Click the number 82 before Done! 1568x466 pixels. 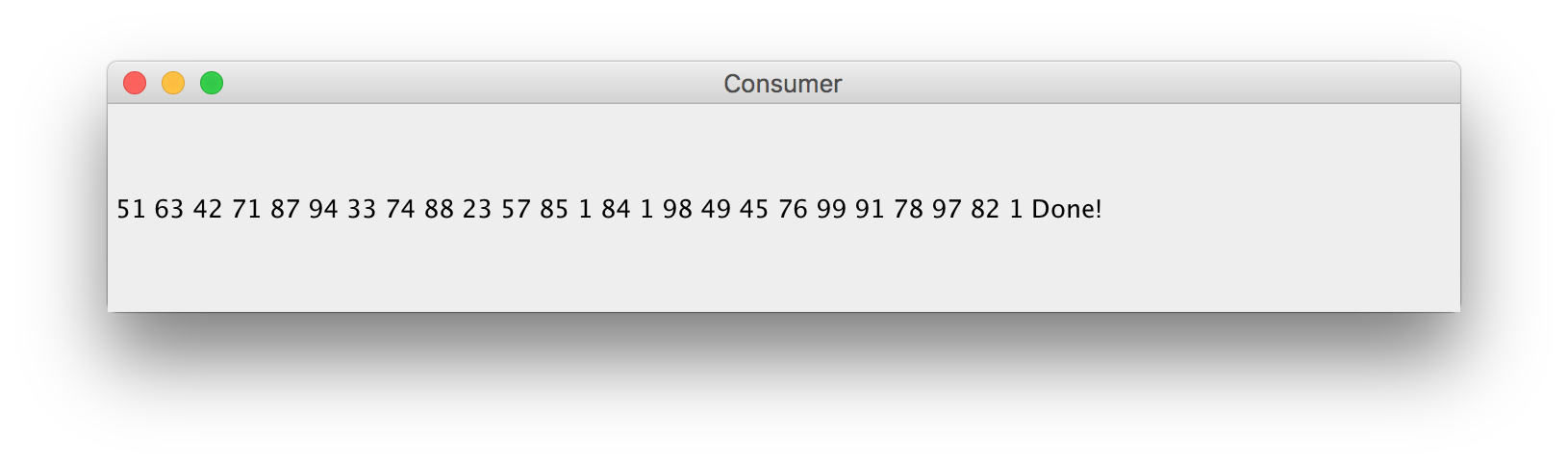click(985, 209)
